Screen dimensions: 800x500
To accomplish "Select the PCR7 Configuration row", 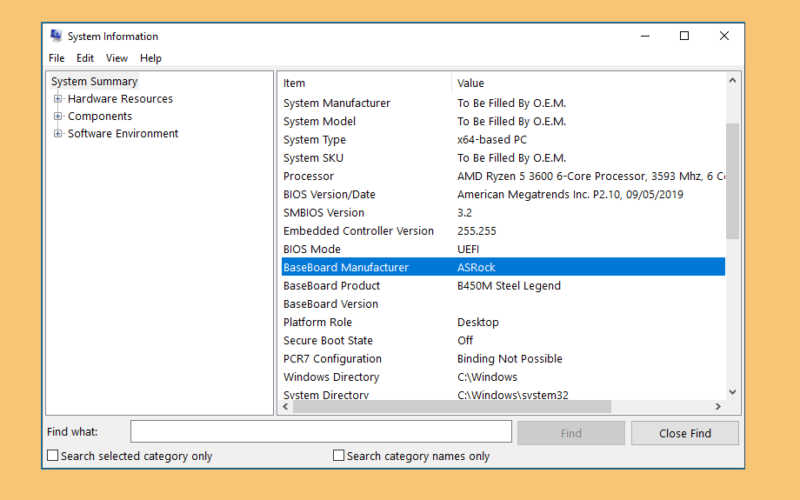I will tap(503, 359).
